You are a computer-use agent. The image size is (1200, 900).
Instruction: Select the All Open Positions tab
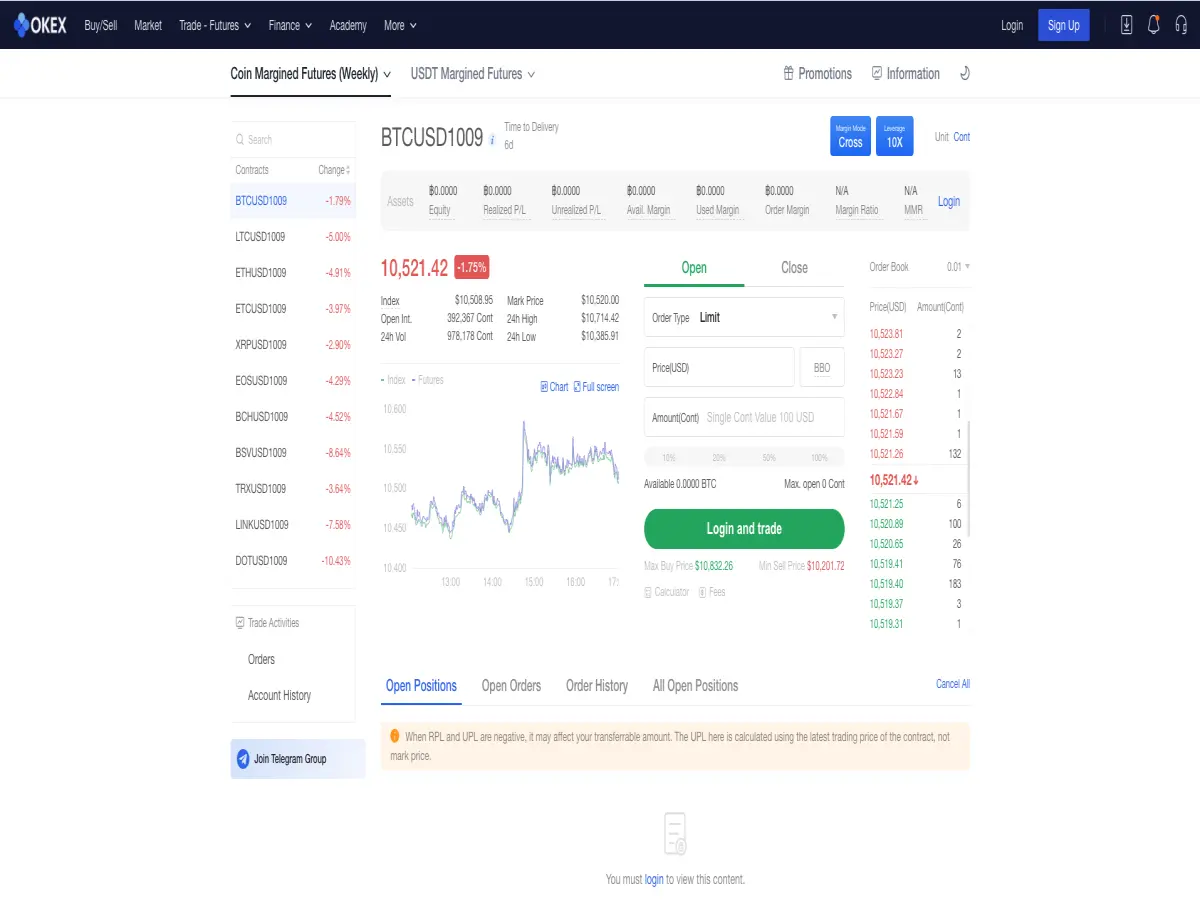695,686
